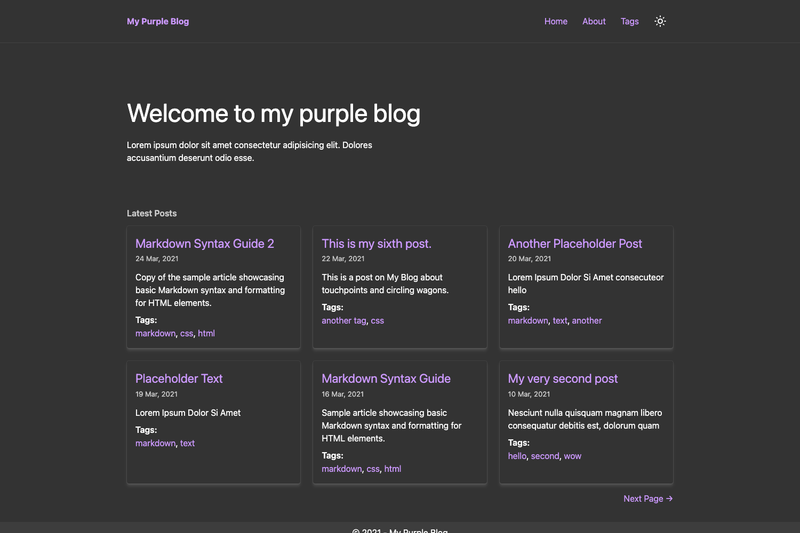Screen dimensions: 800x533
Task: Select the hello tag in My very second post
Action: [517, 456]
